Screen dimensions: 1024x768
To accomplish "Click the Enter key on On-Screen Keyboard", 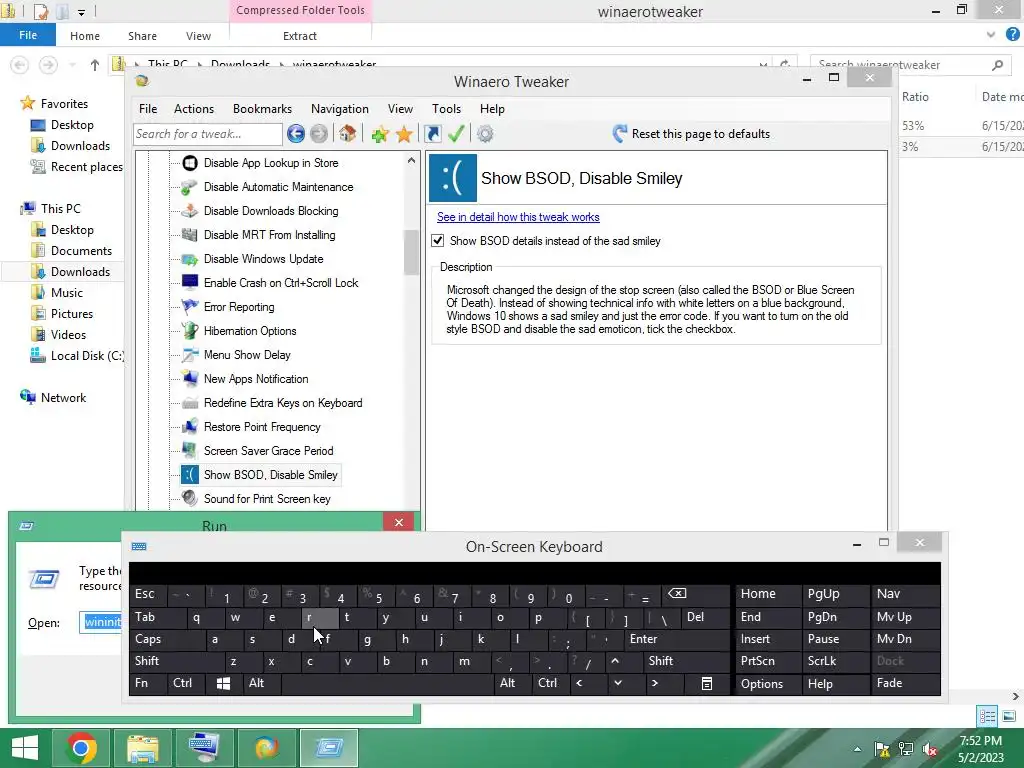I will pyautogui.click(x=676, y=639).
